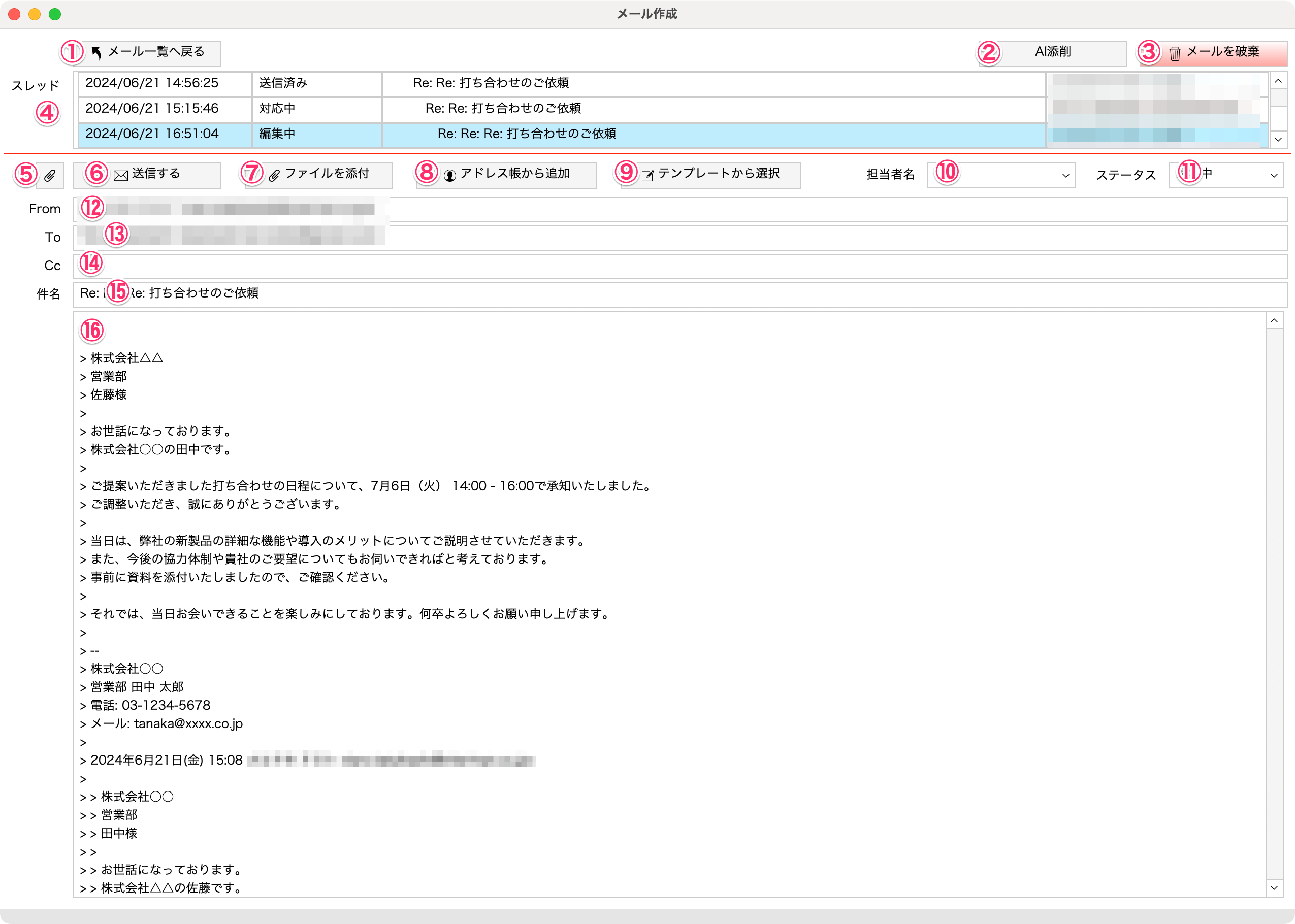The image size is (1295, 924).
Task: Click the line '> 2024年6月21日(金) 15:08'
Action: [x=161, y=761]
